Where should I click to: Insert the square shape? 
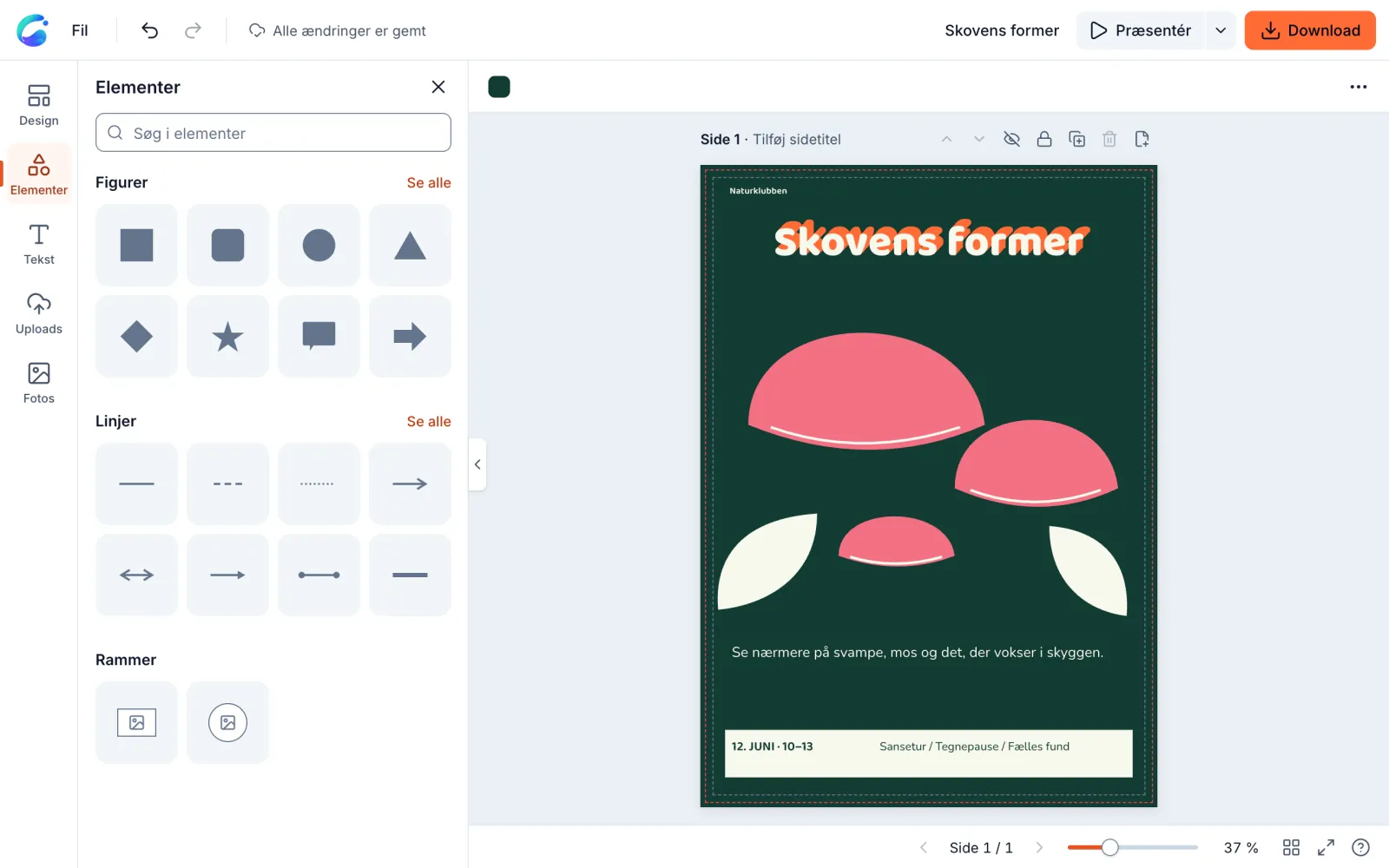pos(136,245)
